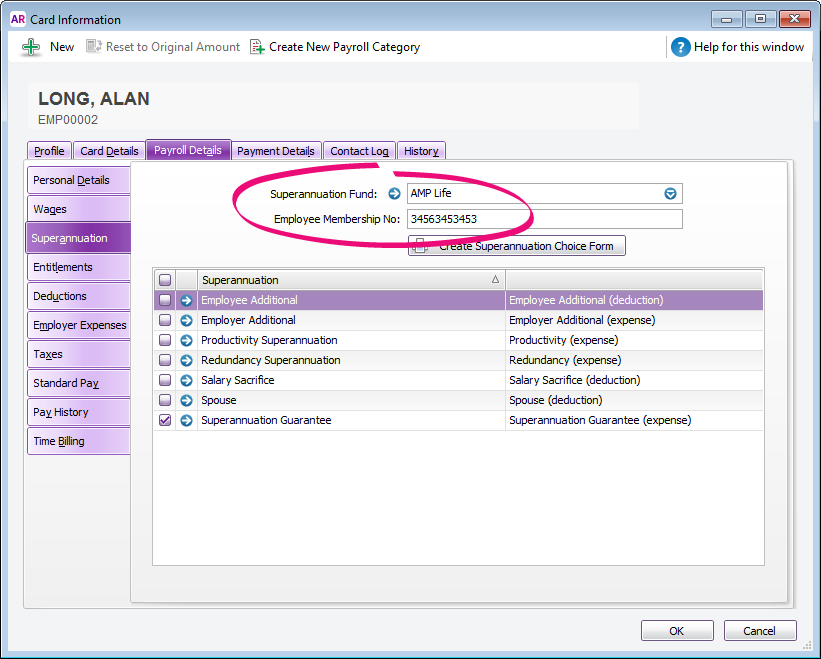Switch to the Payment Details tab
This screenshot has height=659, width=821.
(x=276, y=151)
